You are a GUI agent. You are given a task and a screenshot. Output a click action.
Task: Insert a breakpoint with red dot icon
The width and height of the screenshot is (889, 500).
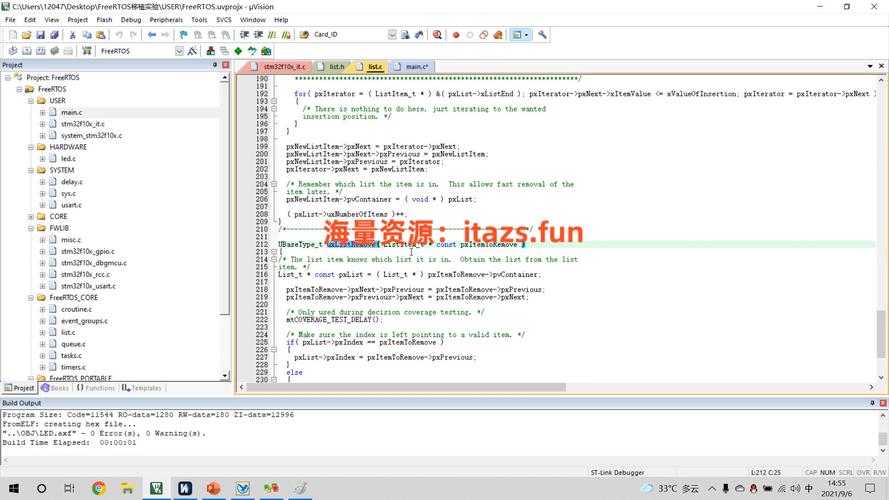click(456, 35)
